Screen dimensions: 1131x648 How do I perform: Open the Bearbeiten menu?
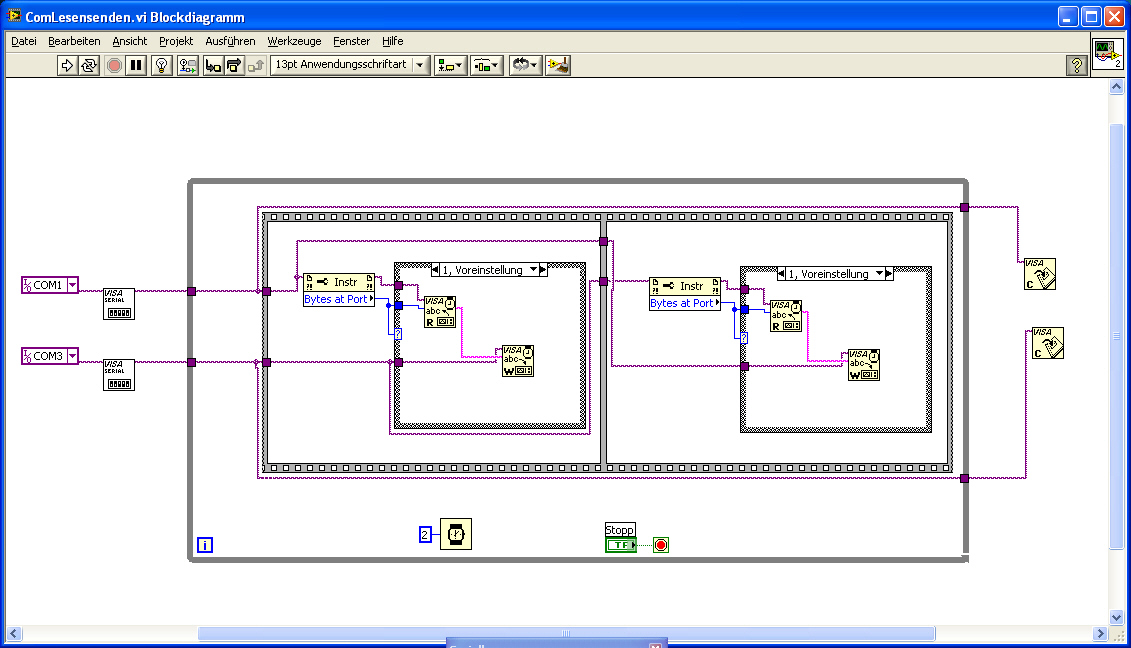click(x=74, y=41)
